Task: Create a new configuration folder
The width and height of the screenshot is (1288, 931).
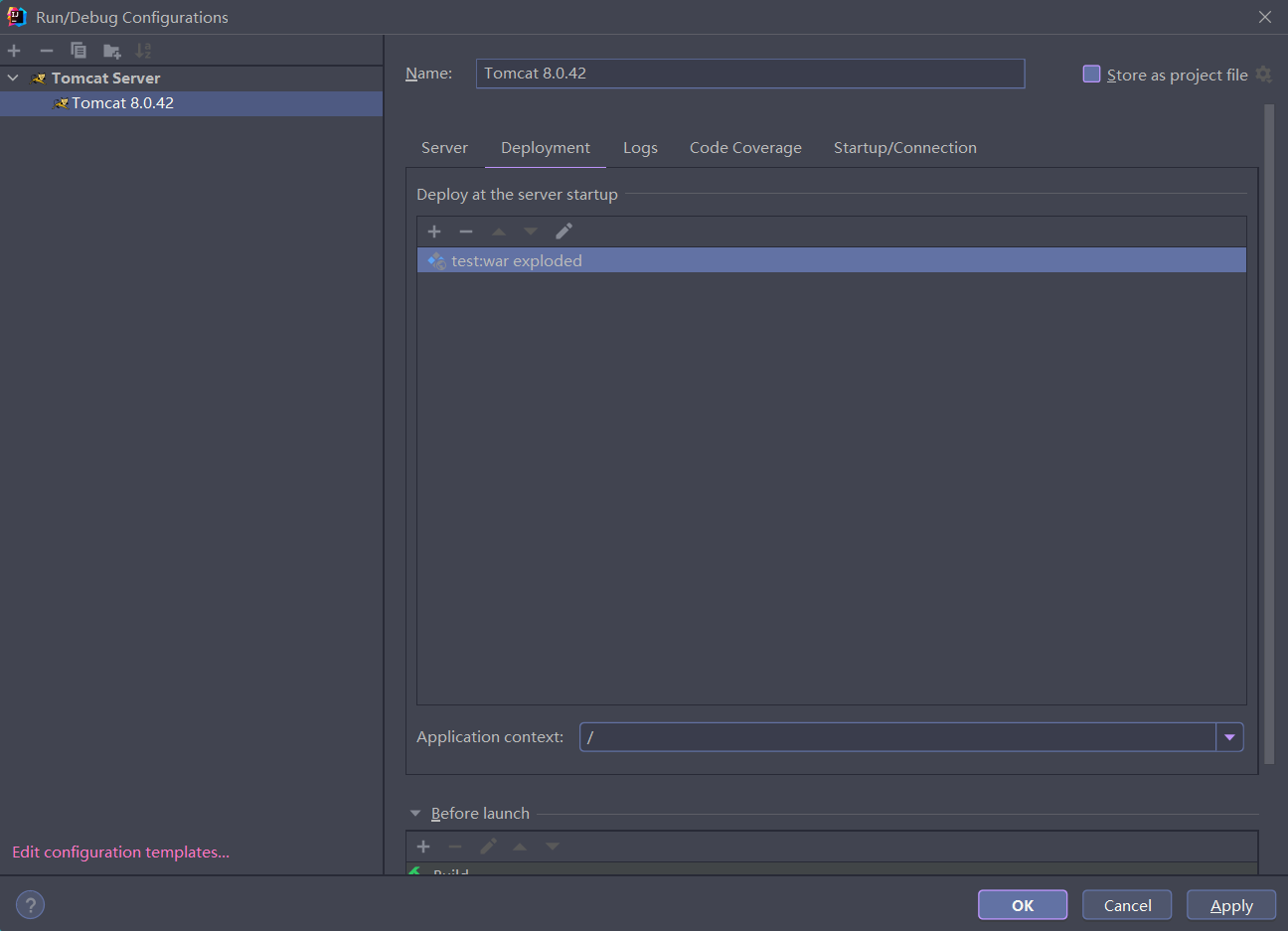Action: (x=112, y=51)
